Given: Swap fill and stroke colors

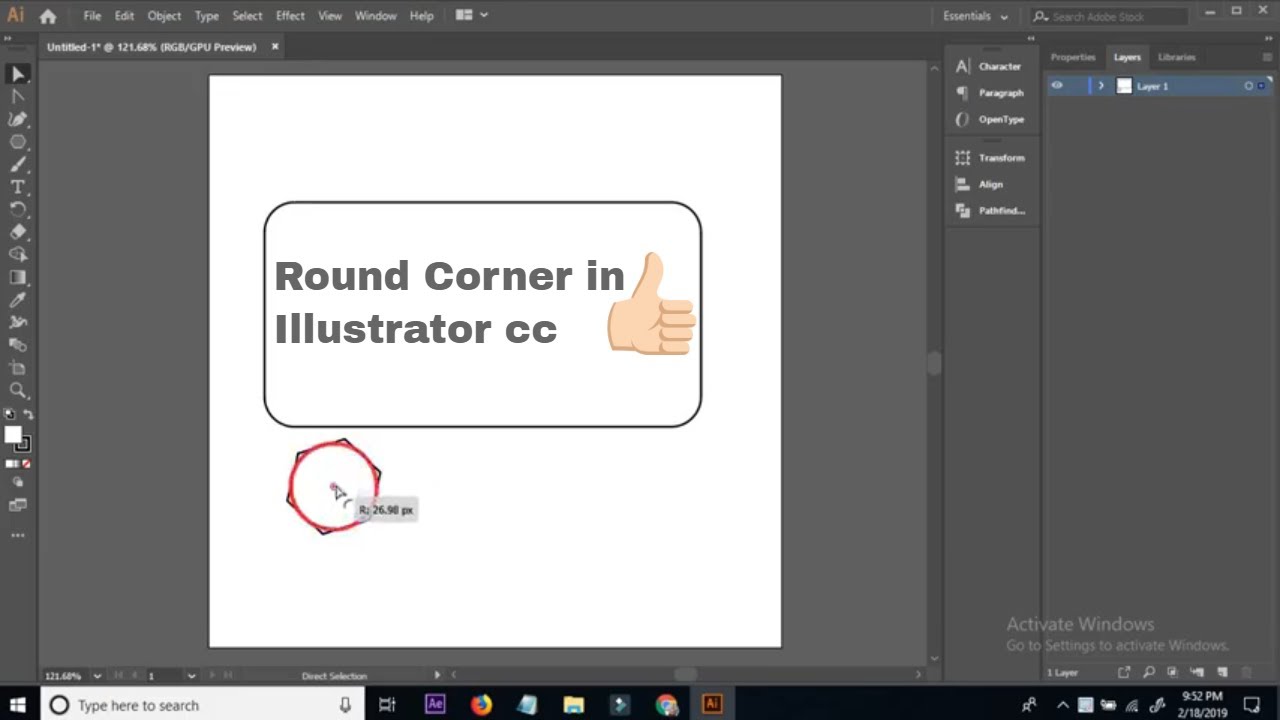Looking at the screenshot, I should [28, 414].
